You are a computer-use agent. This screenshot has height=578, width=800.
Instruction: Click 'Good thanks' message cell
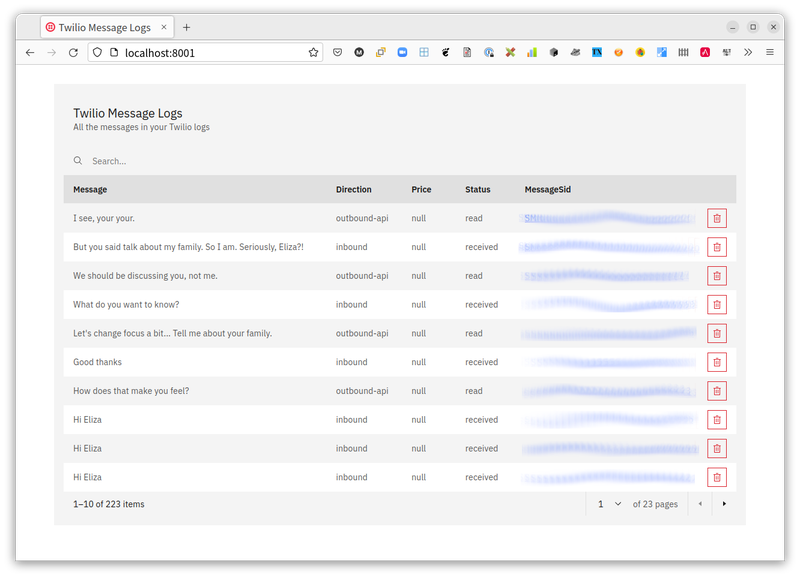coord(97,362)
